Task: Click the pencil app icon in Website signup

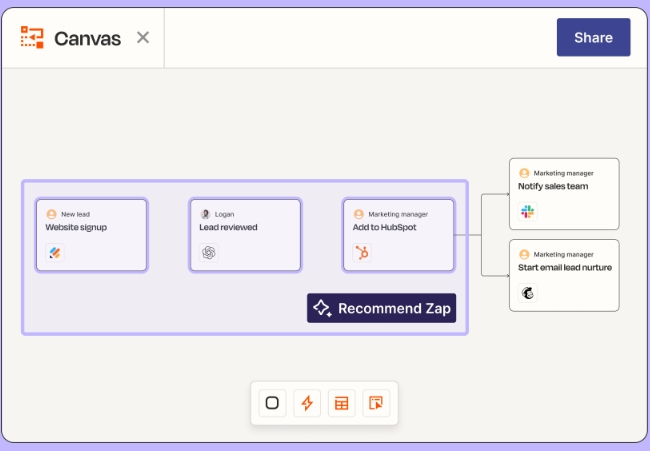Action: pos(55,252)
